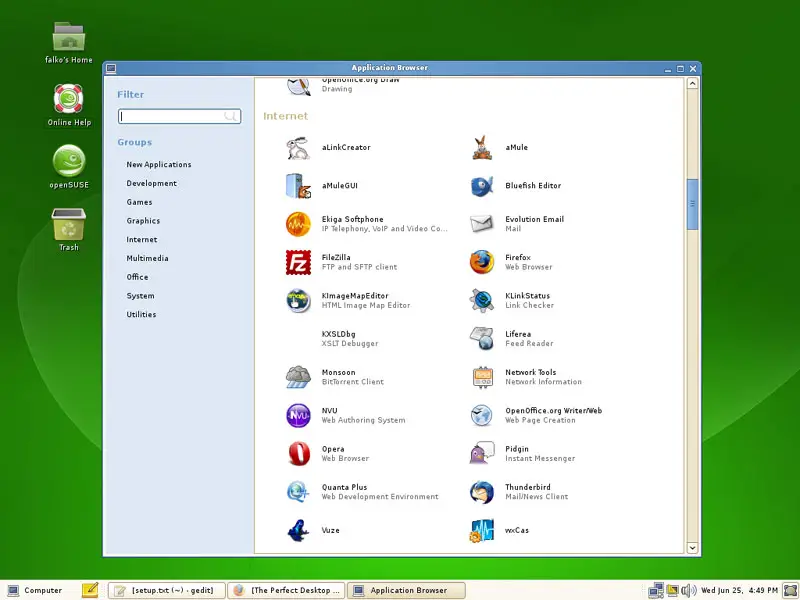Screen dimensions: 800x600
Task: Launch Opera red O icon
Action: (298, 454)
